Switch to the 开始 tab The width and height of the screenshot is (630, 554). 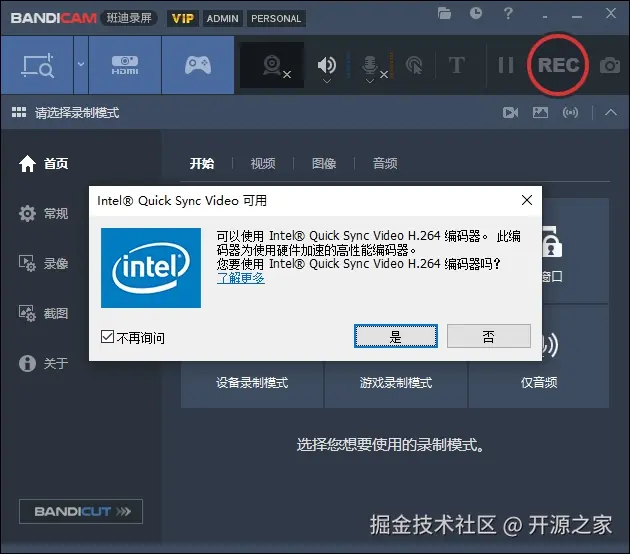202,164
